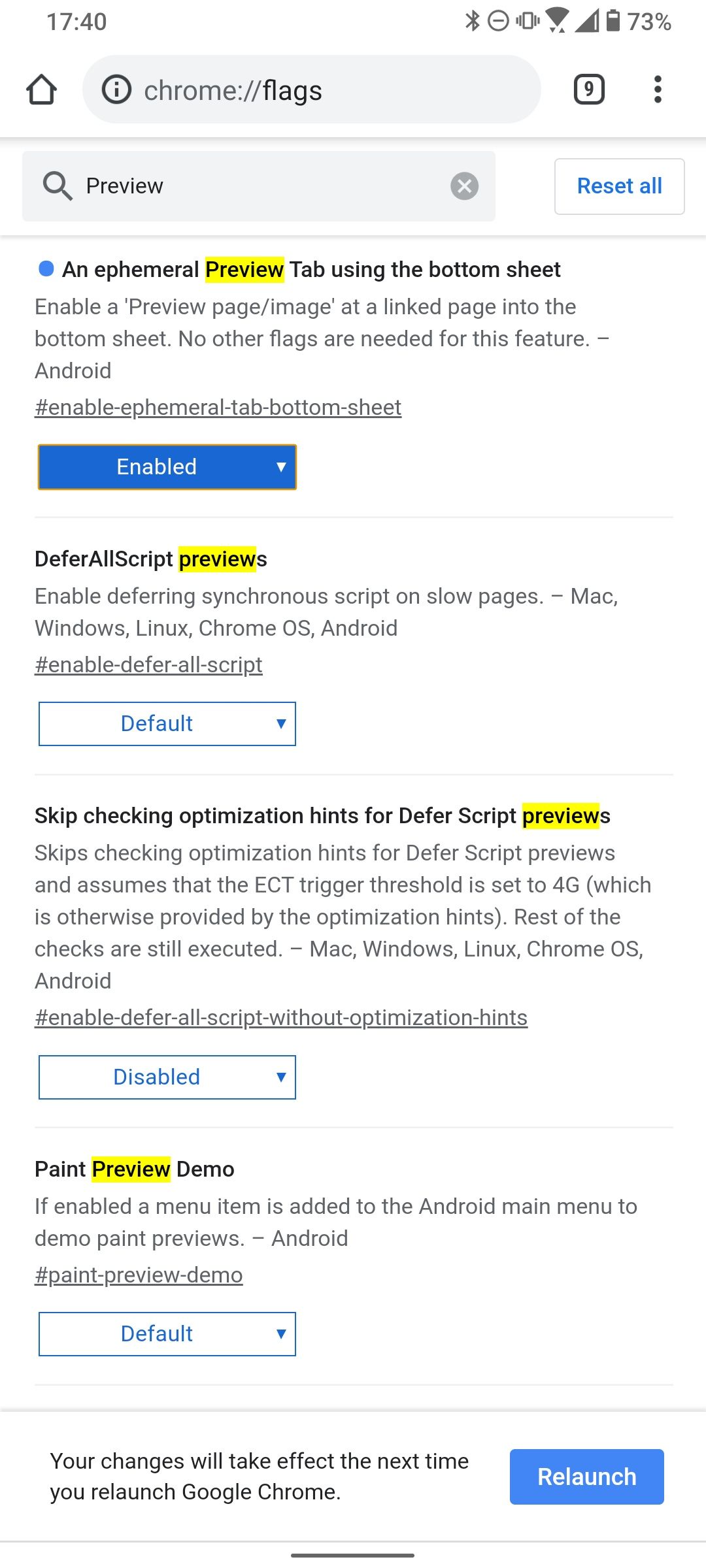Open the #paint-preview-demo link
Viewport: 706px width, 1568px height.
click(139, 1275)
